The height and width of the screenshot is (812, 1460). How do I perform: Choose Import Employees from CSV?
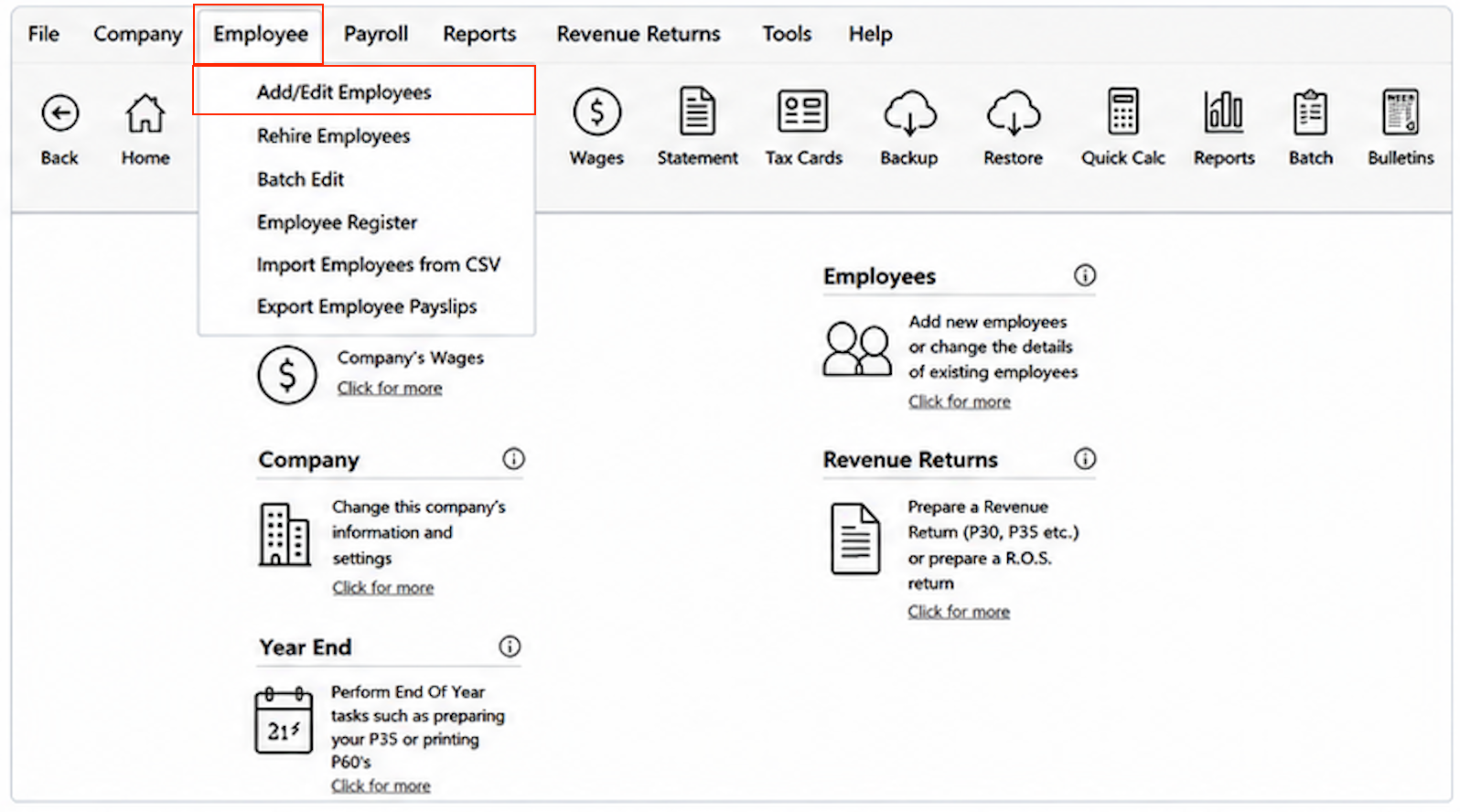pyautogui.click(x=379, y=265)
